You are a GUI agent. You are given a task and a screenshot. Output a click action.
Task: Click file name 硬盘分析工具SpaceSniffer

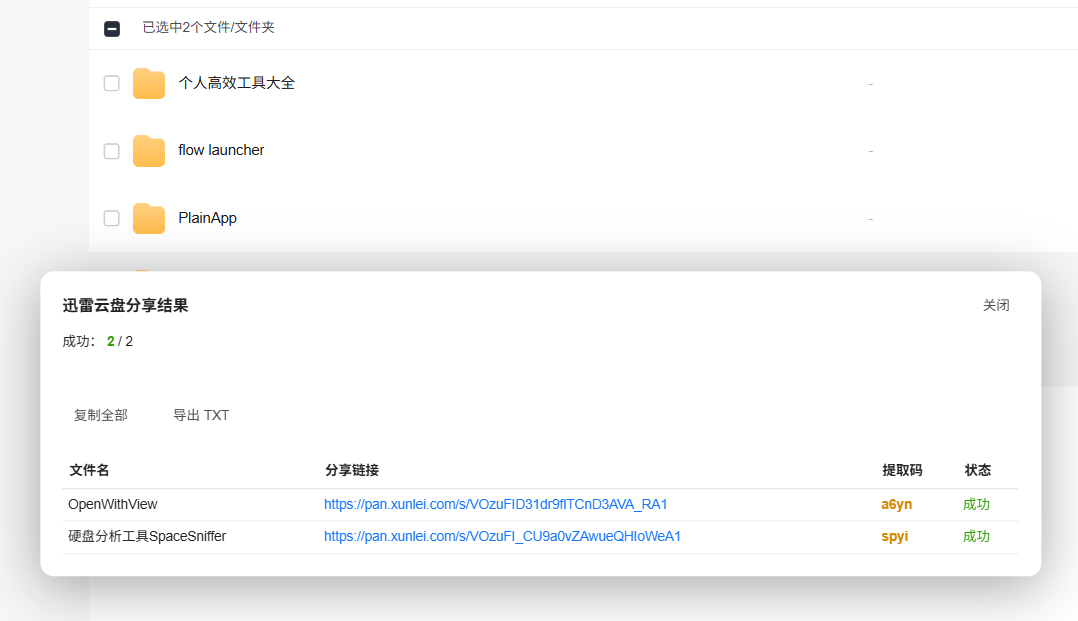[x=147, y=536]
